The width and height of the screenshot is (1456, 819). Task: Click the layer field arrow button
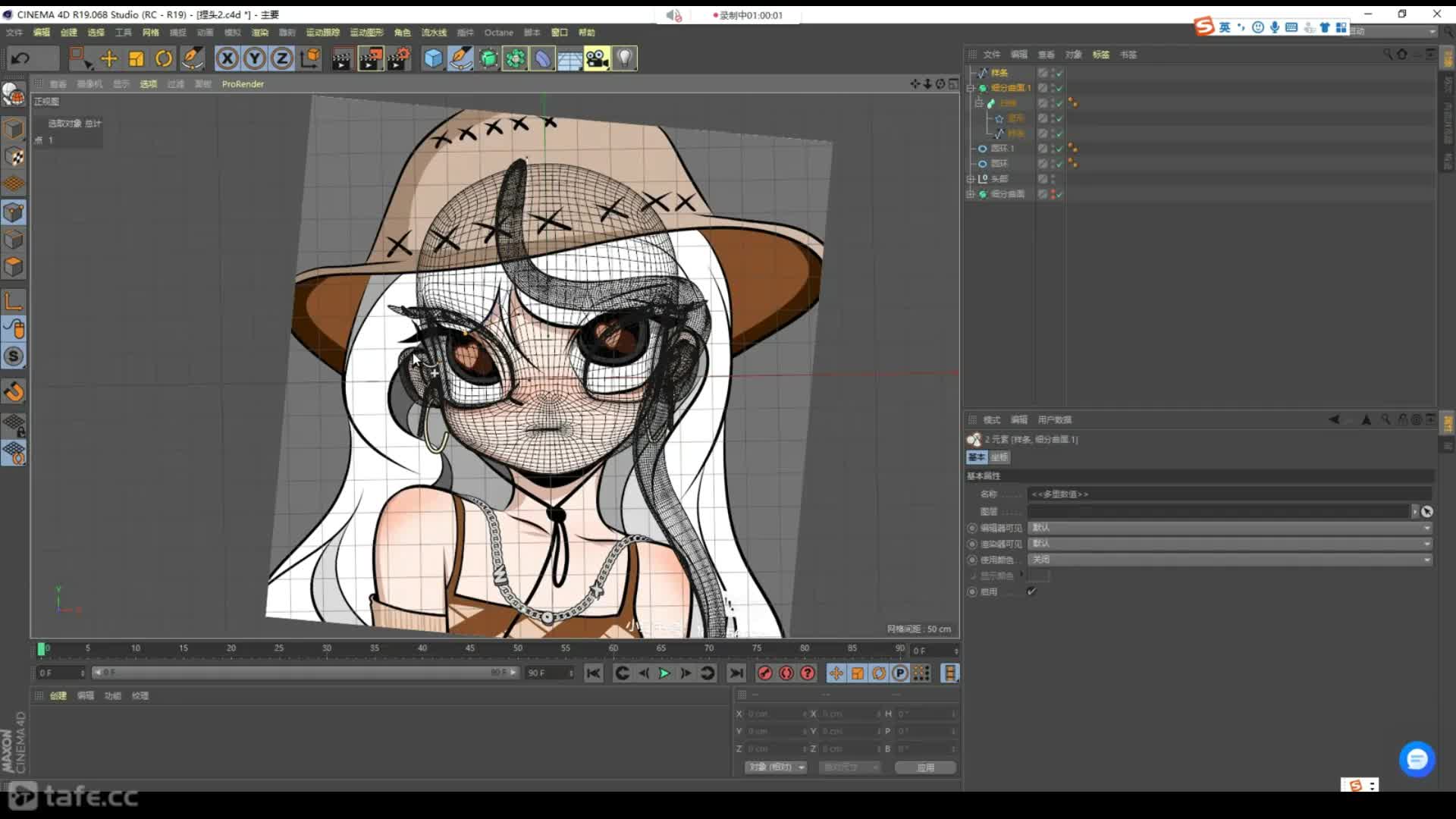(1414, 512)
